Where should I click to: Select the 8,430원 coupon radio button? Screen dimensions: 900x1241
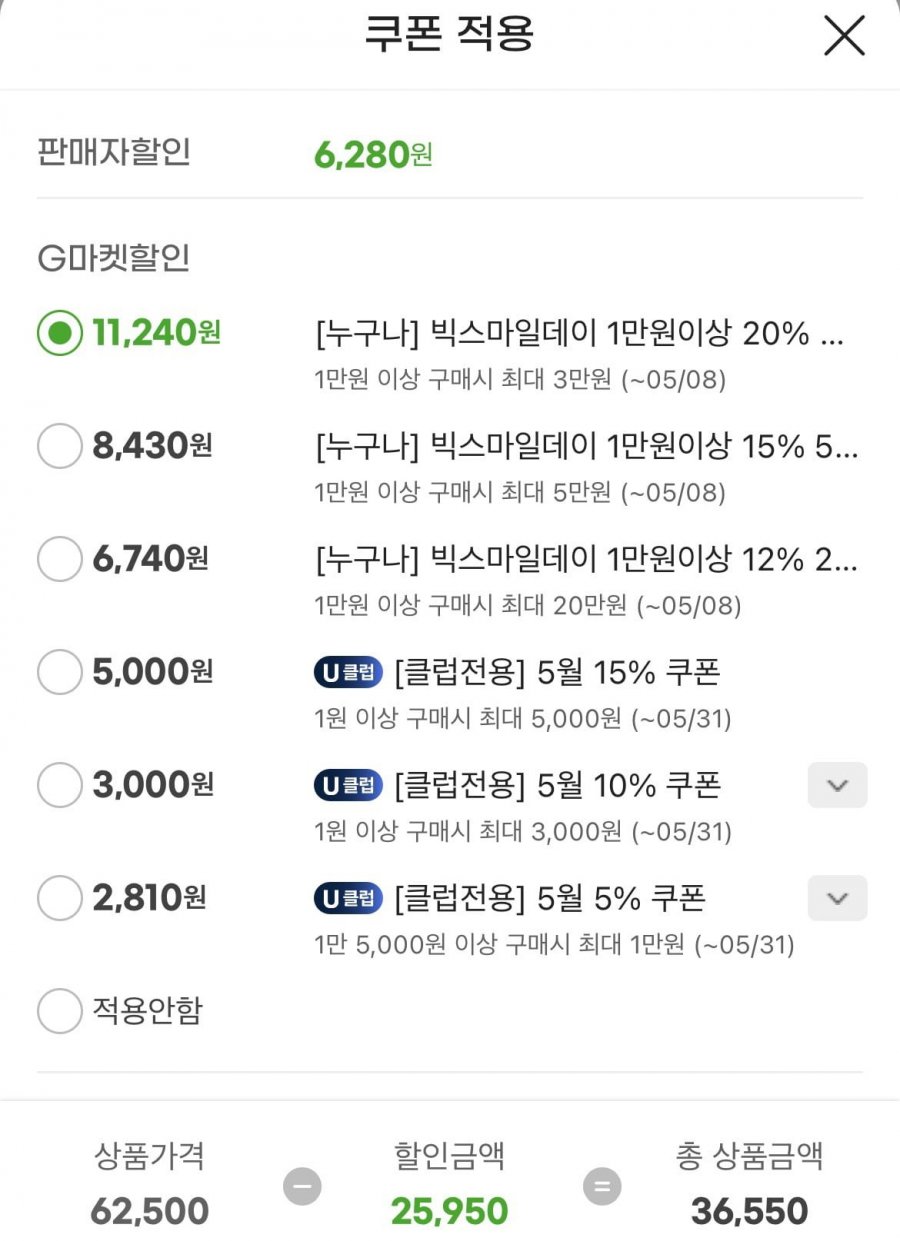click(x=59, y=446)
